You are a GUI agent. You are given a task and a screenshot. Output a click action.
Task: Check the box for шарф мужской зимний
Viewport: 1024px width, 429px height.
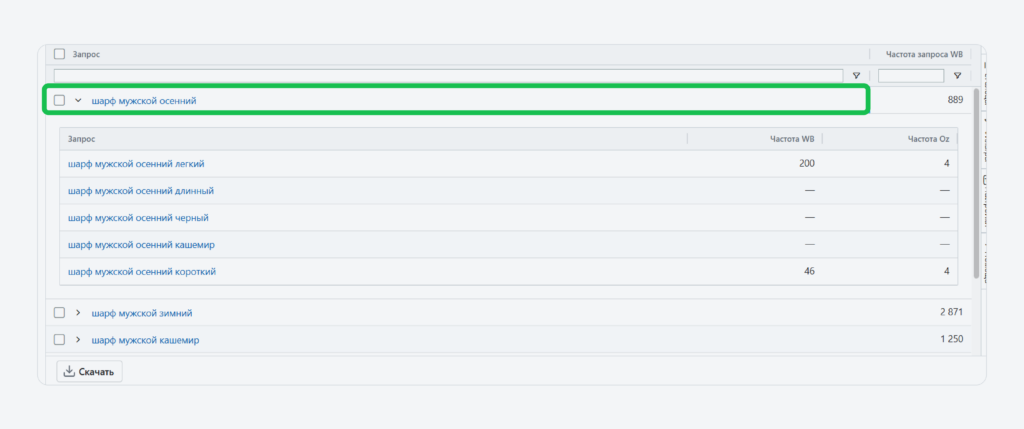click(59, 313)
